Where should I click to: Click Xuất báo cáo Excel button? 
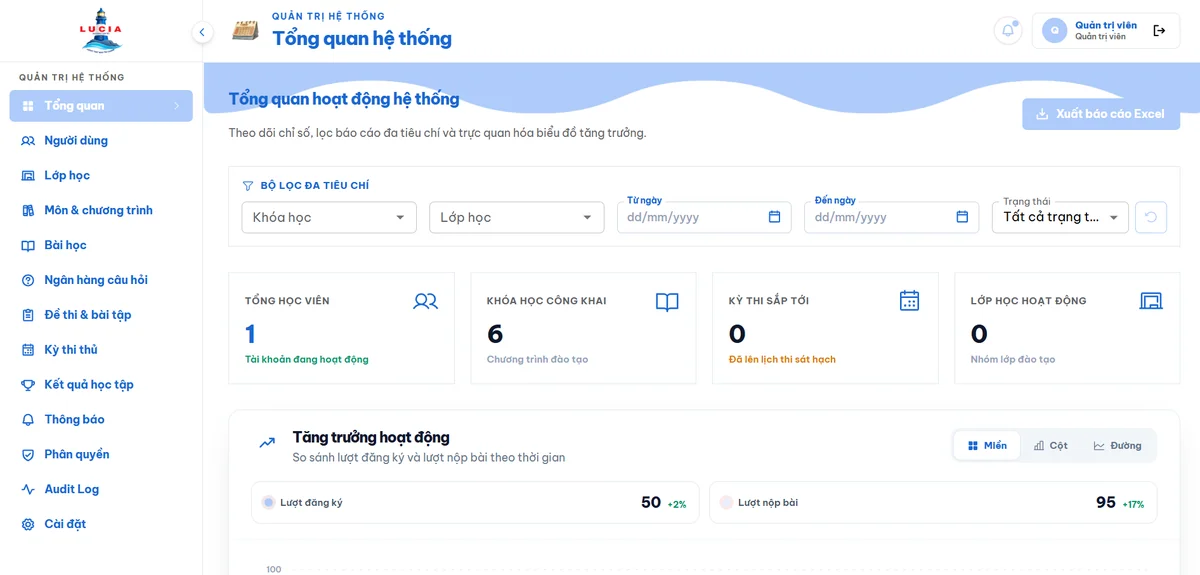1101,114
